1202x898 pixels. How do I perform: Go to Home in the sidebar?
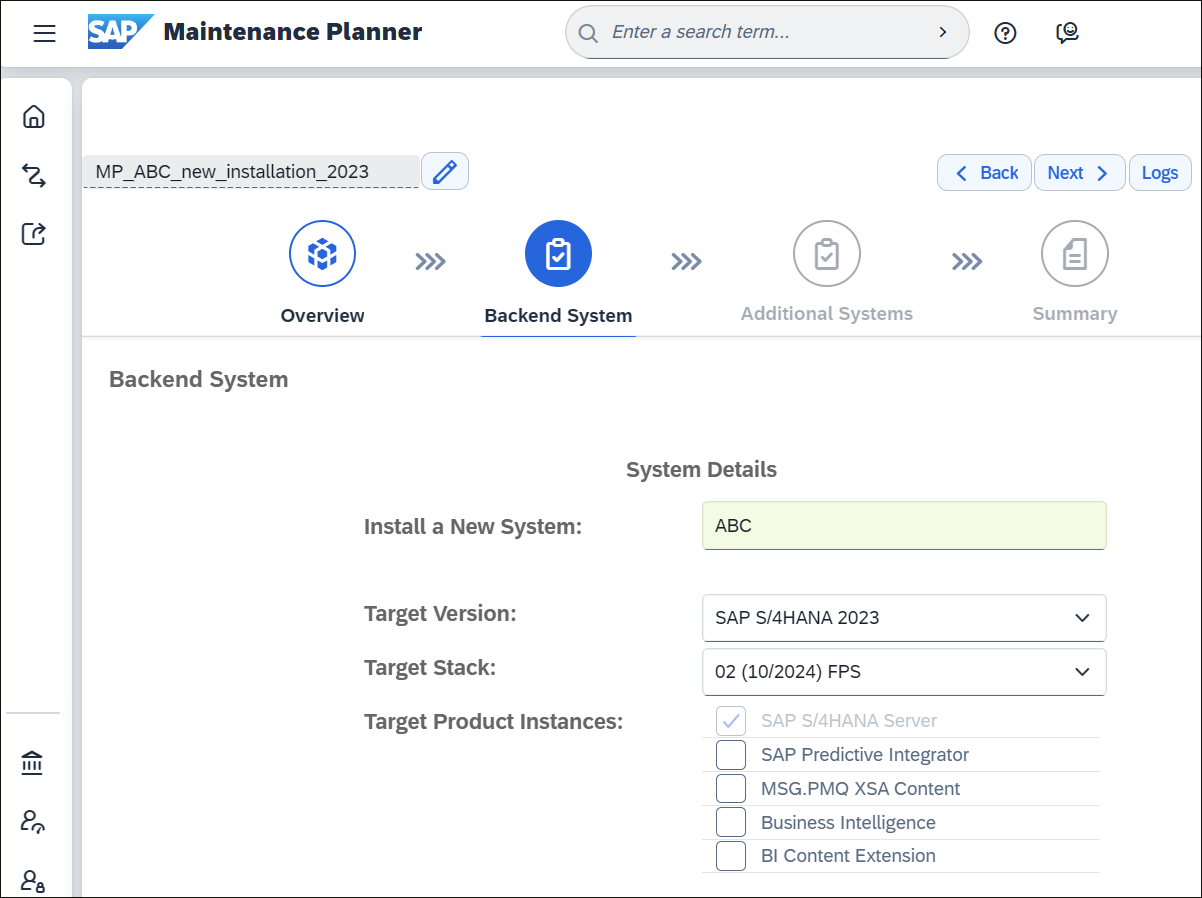pos(34,116)
